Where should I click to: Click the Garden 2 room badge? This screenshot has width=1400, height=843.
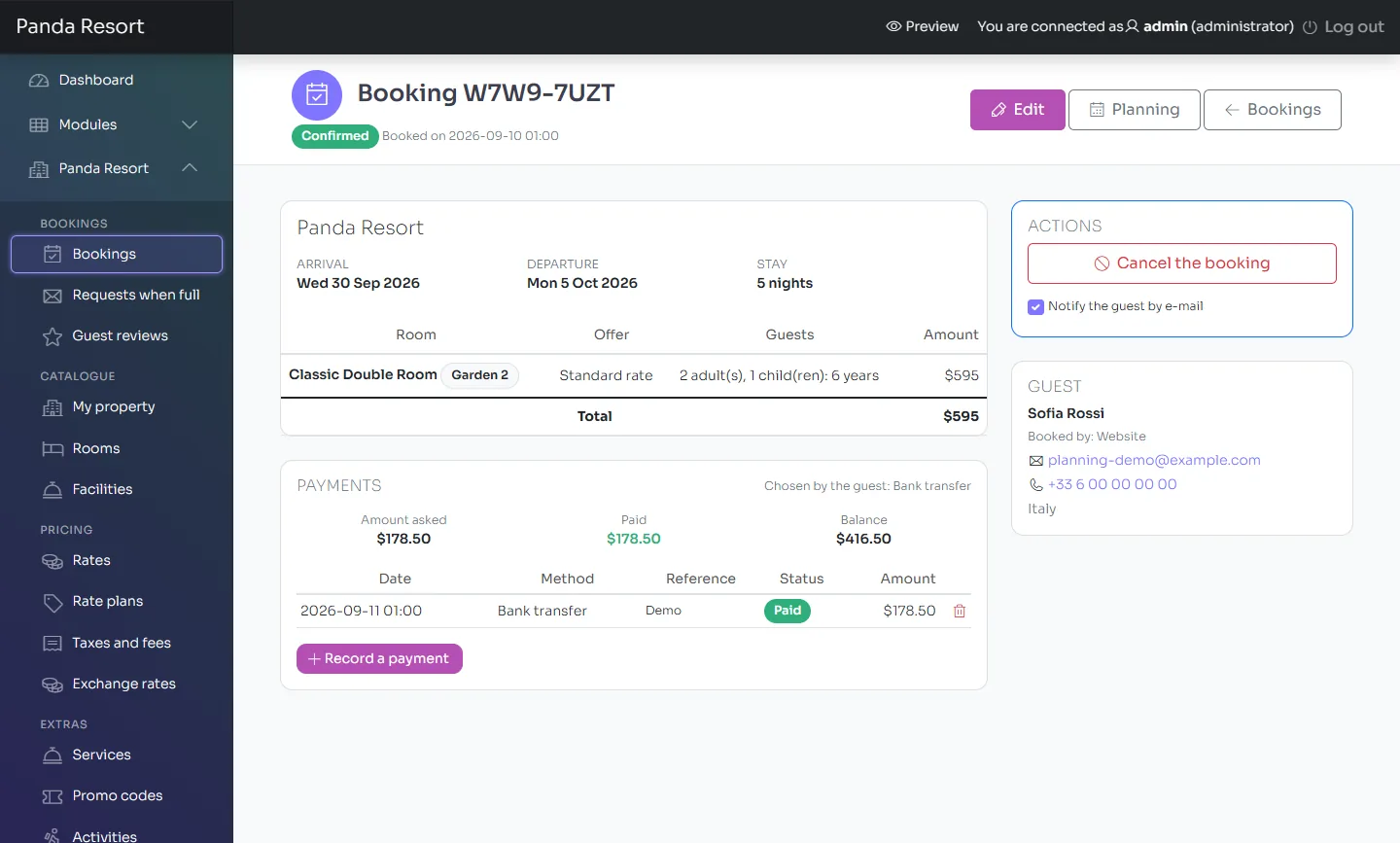click(479, 375)
